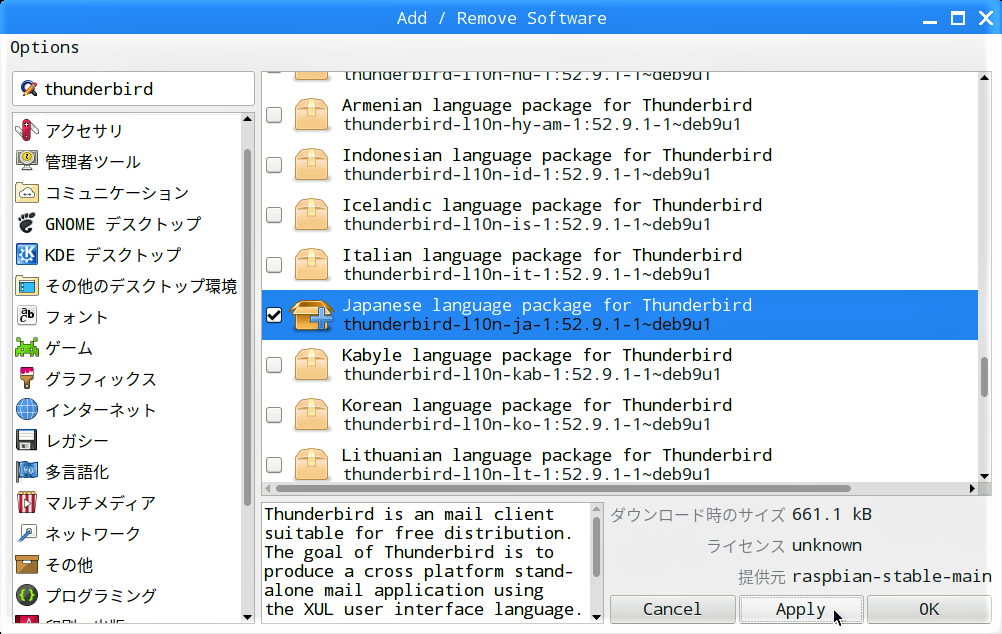Select the 管理者ツール category icon
This screenshot has height=634, width=1002.
27,161
